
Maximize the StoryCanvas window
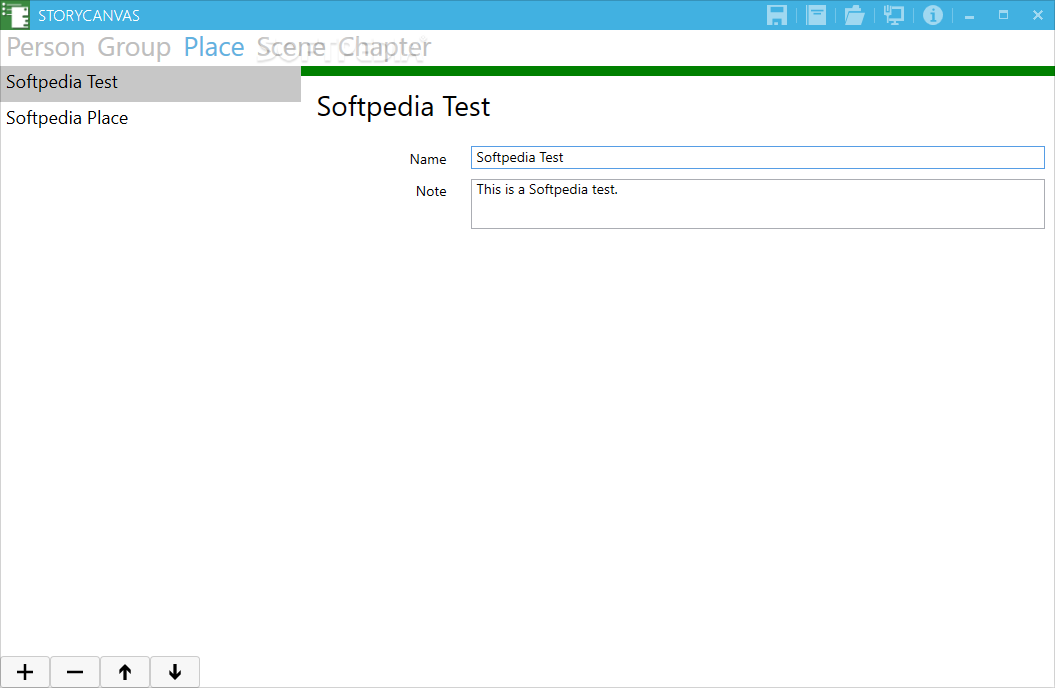(1003, 15)
